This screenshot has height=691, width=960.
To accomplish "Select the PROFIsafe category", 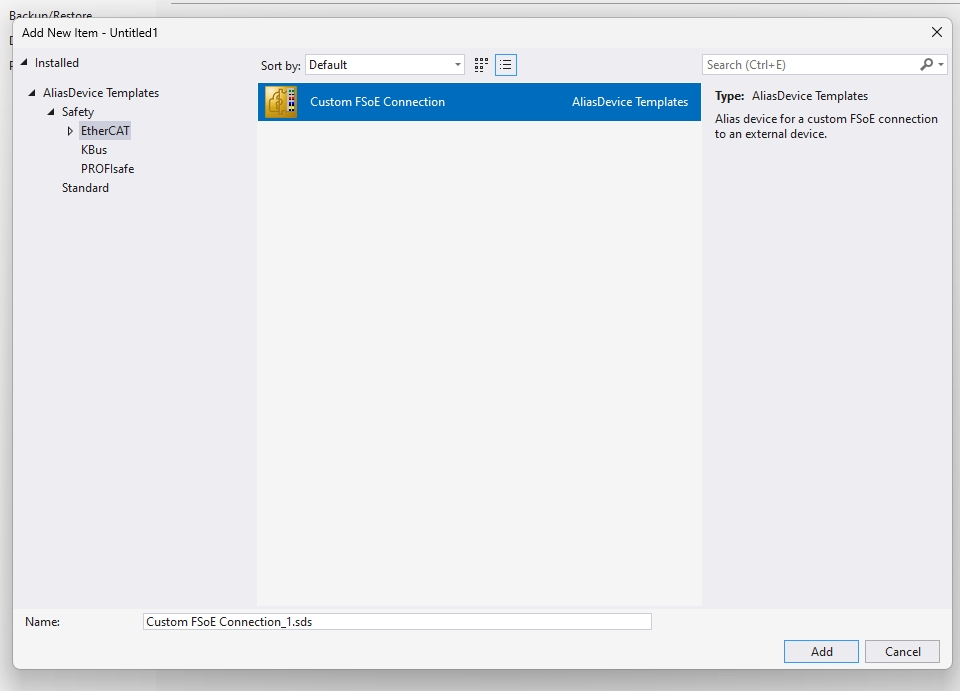I will 107,169.
